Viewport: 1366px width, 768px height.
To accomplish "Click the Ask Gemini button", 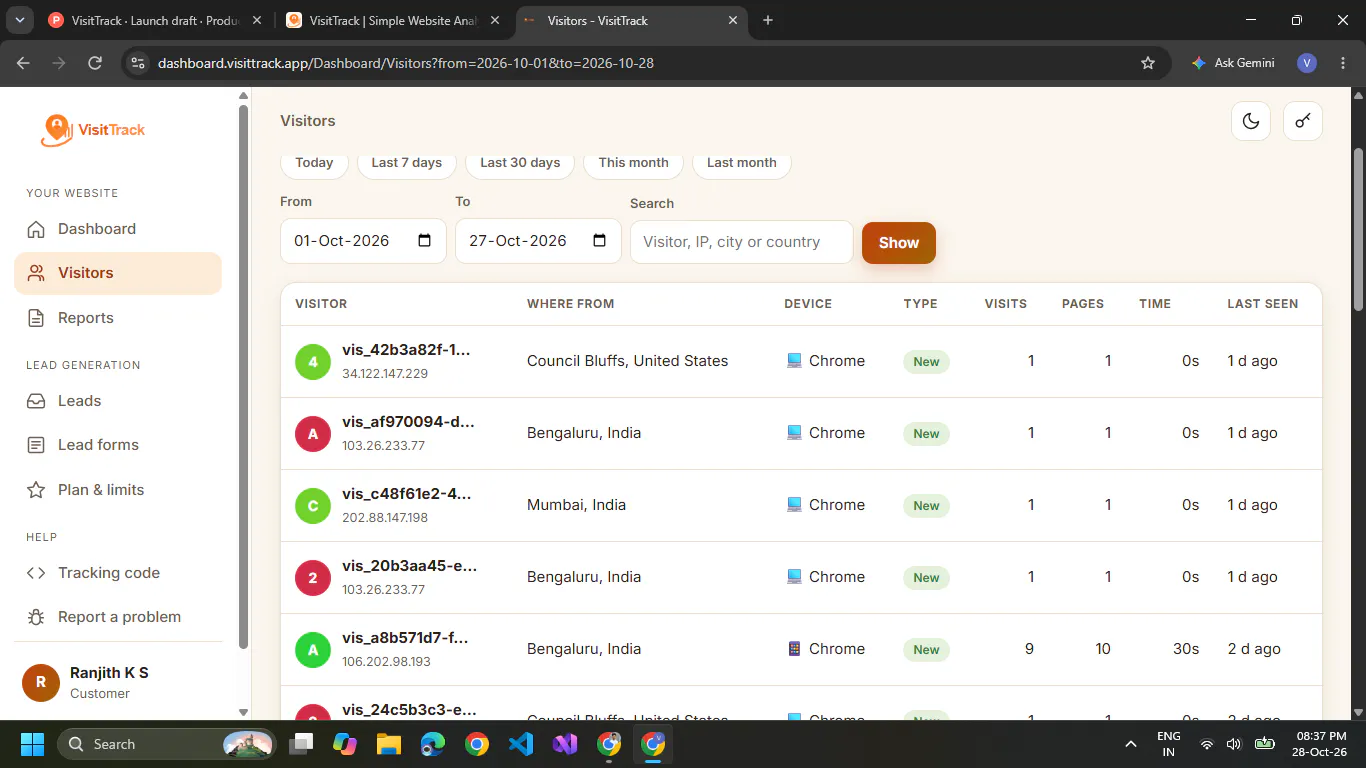I will 1233,63.
